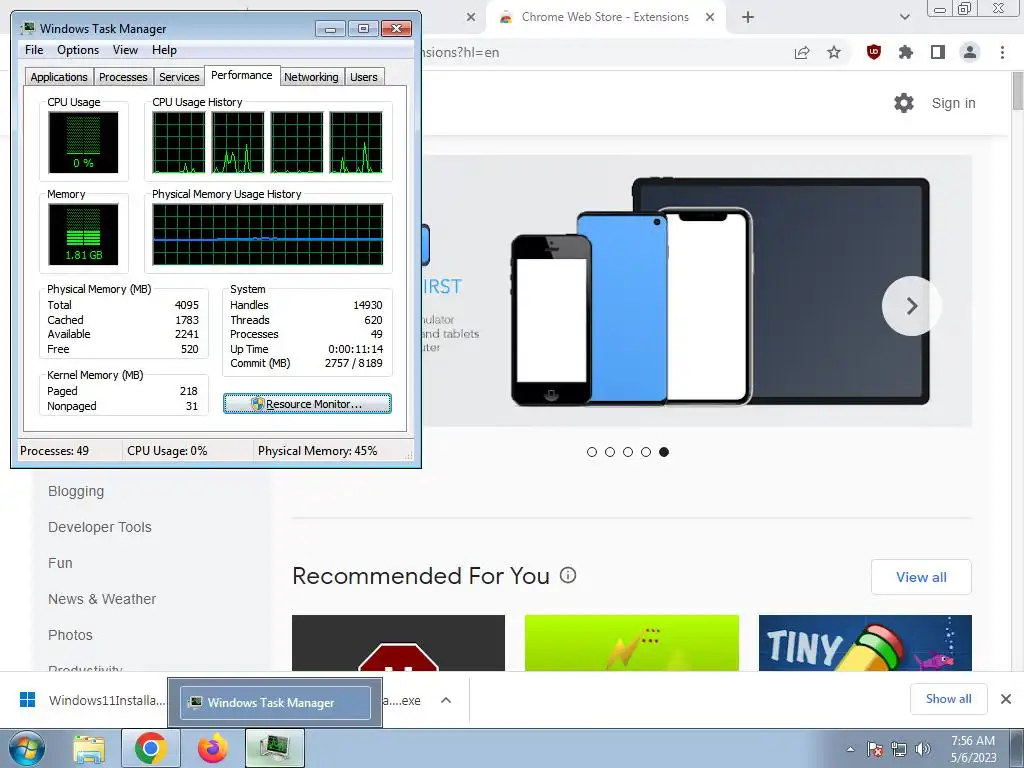Open Chrome tab search chevron
Viewport: 1024px width, 768px height.
click(904, 17)
